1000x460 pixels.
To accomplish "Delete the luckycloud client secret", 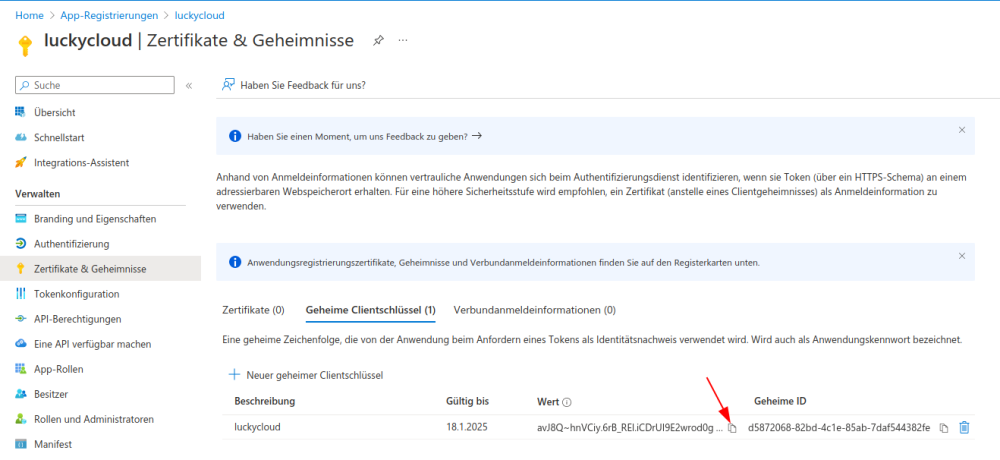I will tap(964, 427).
